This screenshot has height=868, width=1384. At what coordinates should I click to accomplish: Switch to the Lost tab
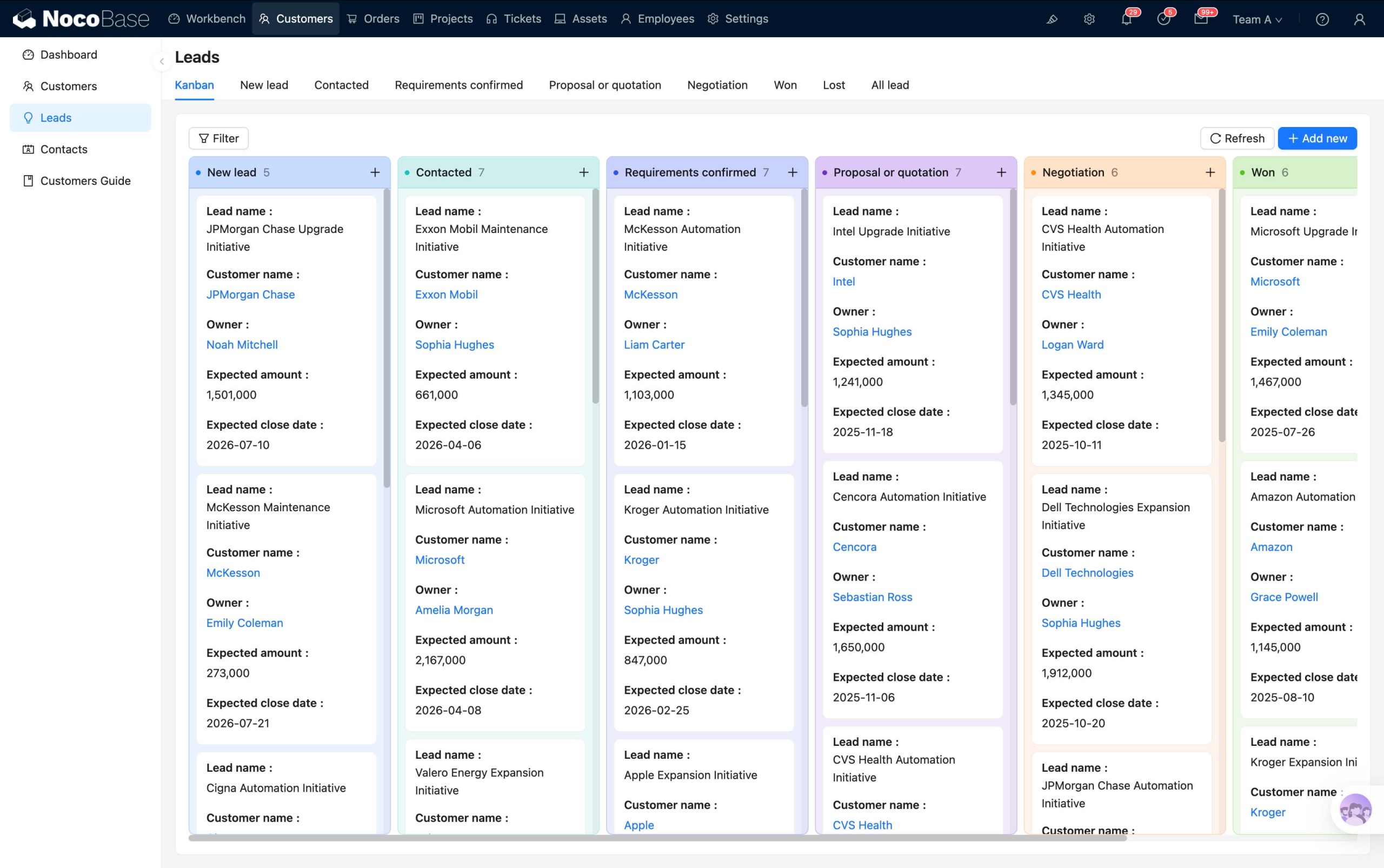pyautogui.click(x=834, y=85)
